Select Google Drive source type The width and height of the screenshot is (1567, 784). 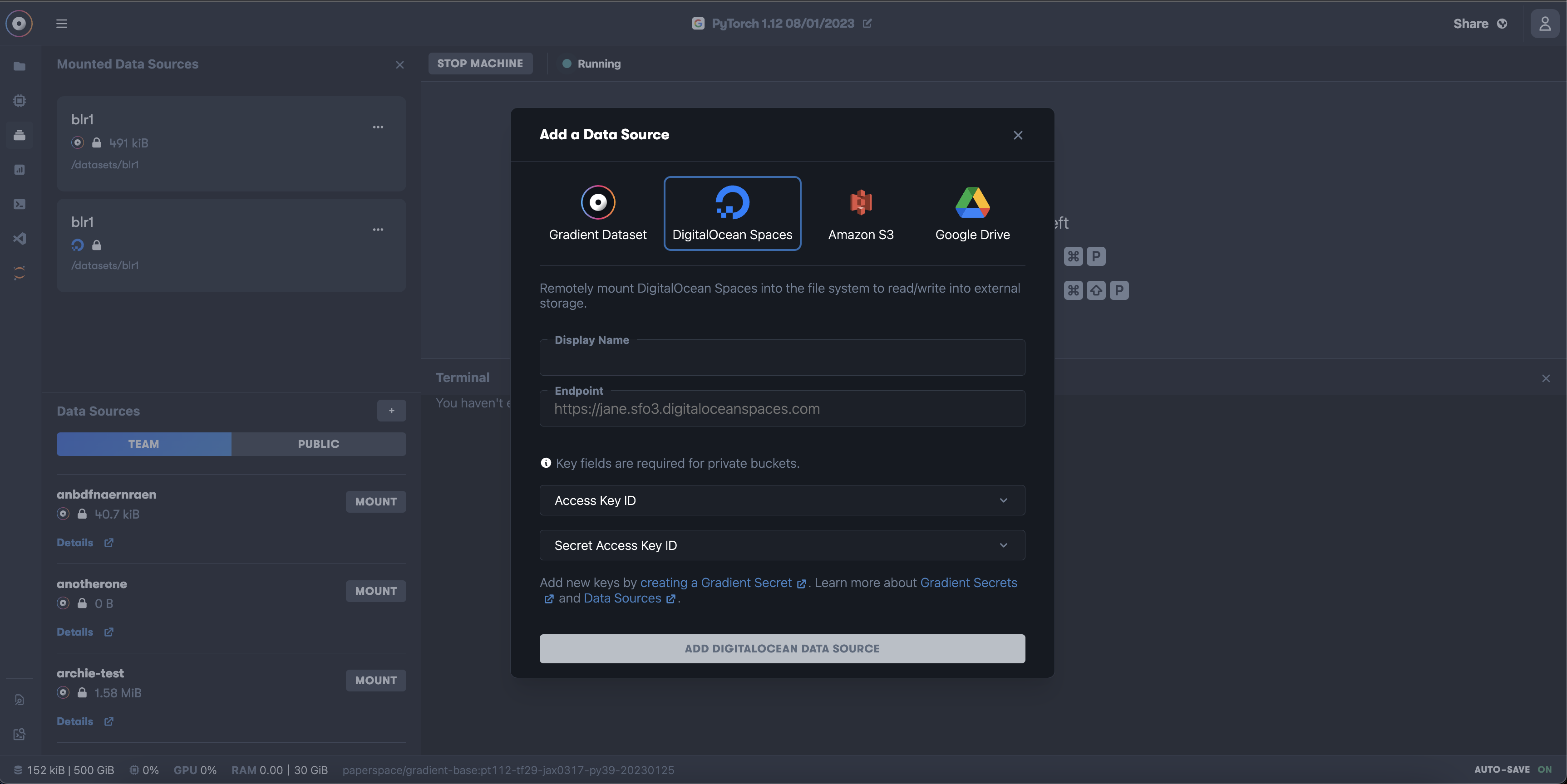[x=972, y=214]
